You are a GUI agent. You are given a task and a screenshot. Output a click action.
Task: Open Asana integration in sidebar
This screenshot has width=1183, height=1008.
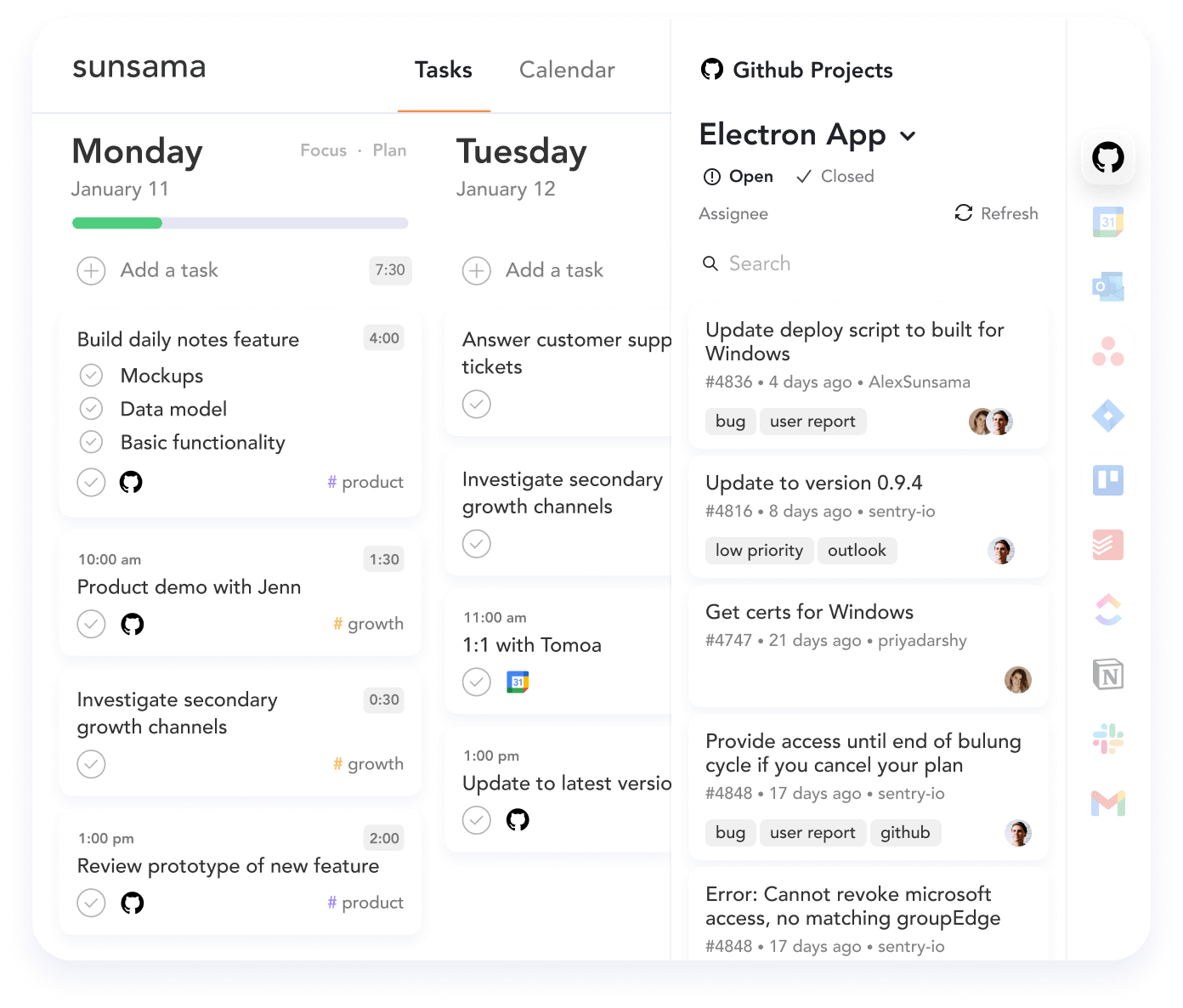[1107, 351]
